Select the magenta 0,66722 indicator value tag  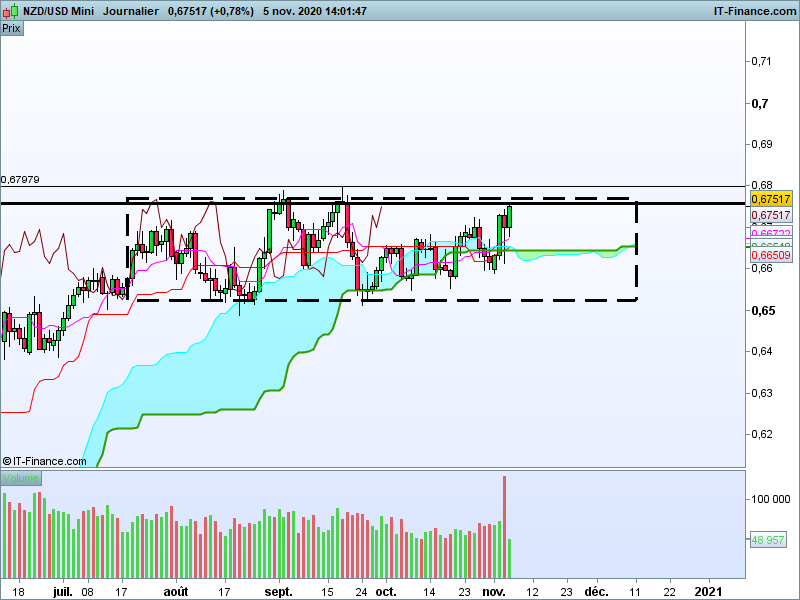coord(771,233)
